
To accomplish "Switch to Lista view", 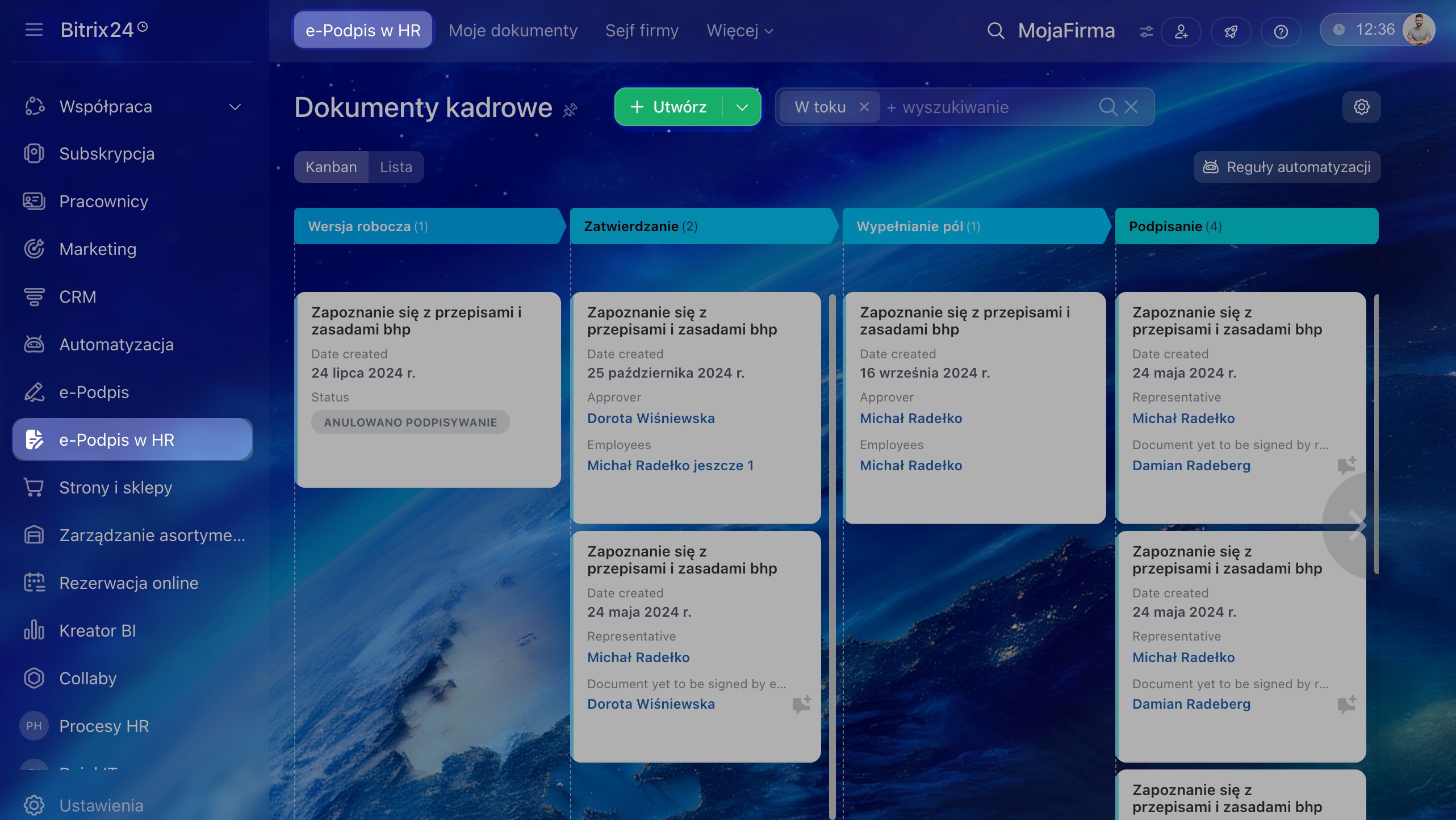I will tap(396, 167).
